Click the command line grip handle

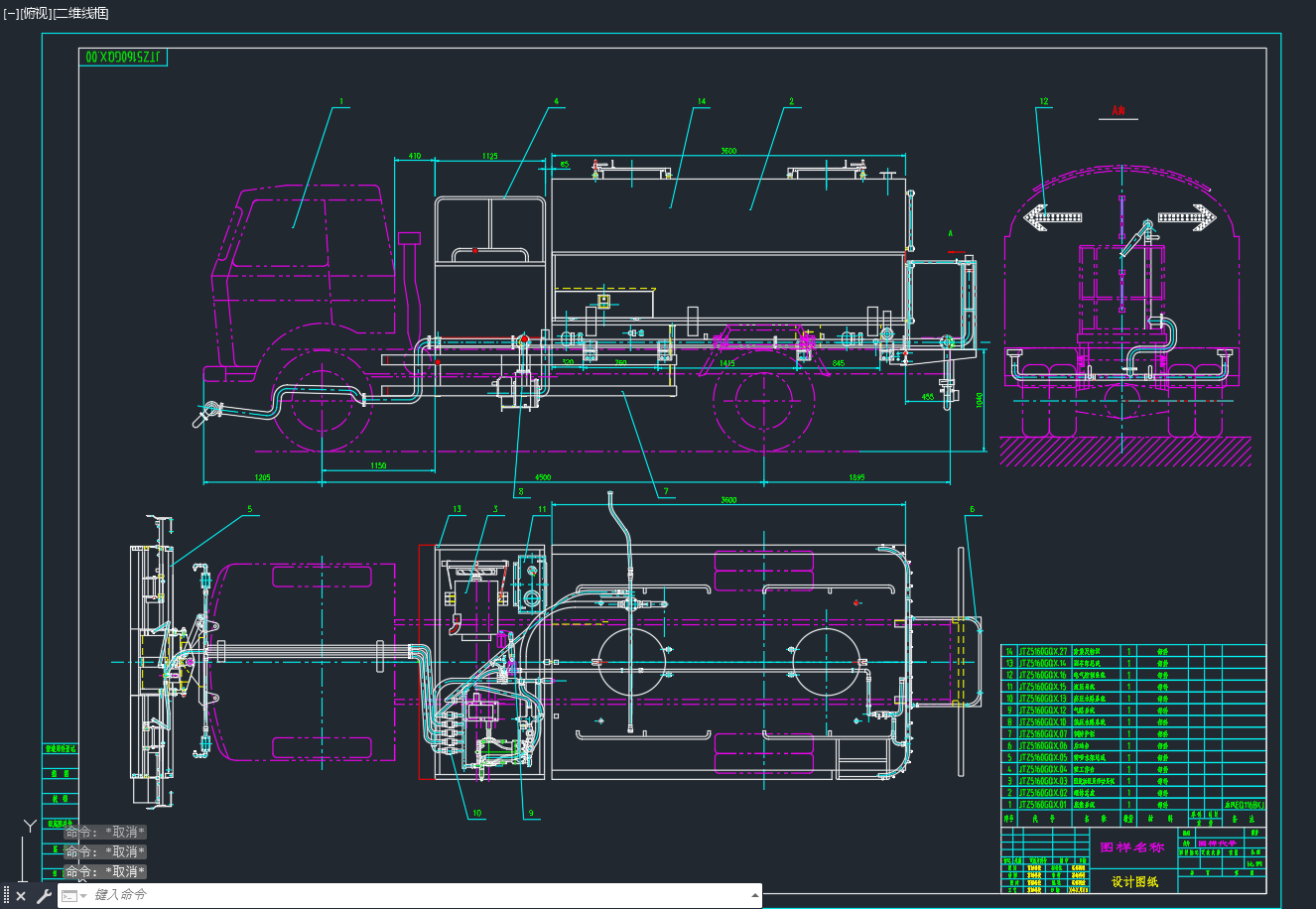(6, 896)
